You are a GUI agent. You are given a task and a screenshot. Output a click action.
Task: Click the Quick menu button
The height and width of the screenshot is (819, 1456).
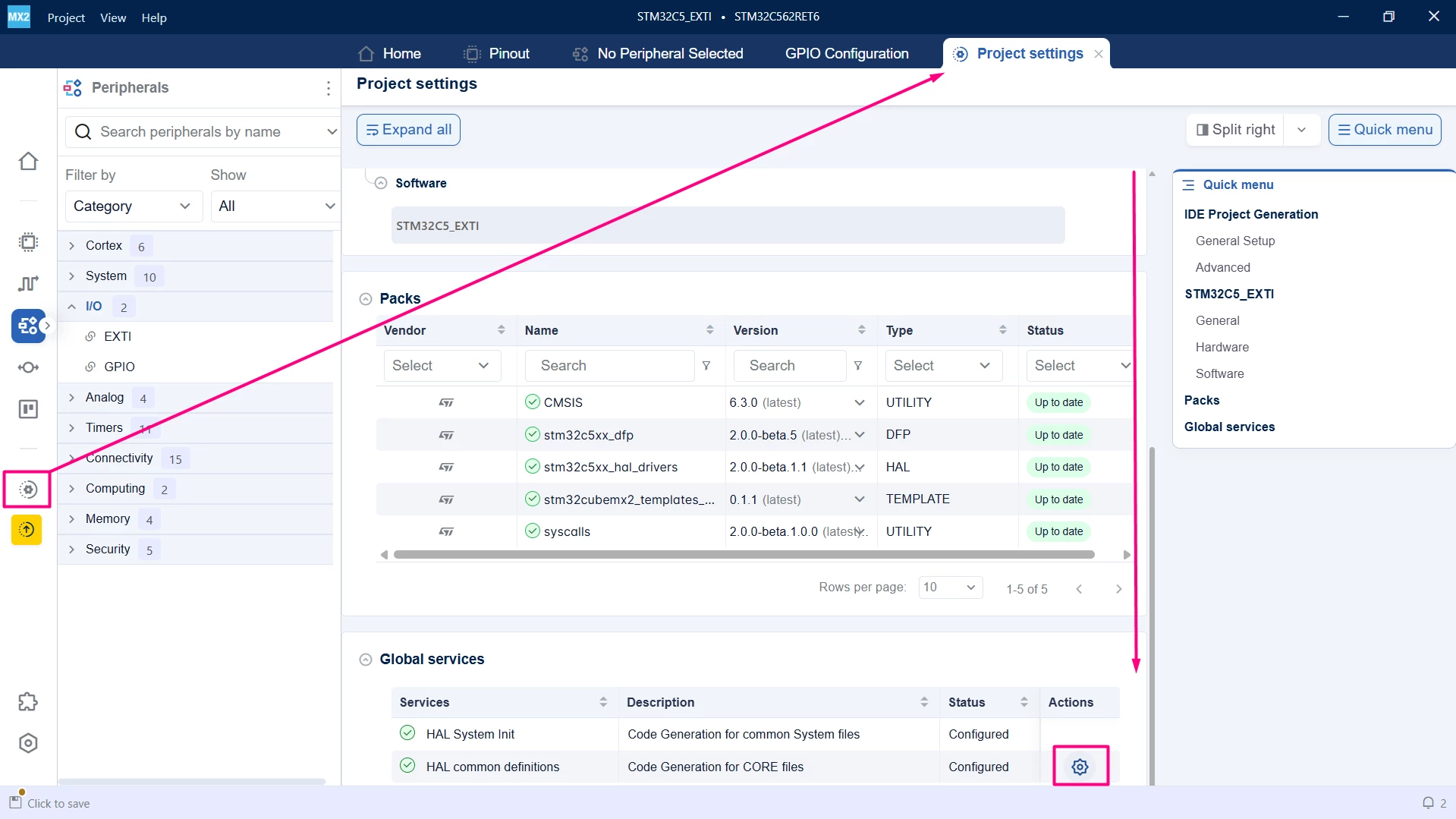1385,130
